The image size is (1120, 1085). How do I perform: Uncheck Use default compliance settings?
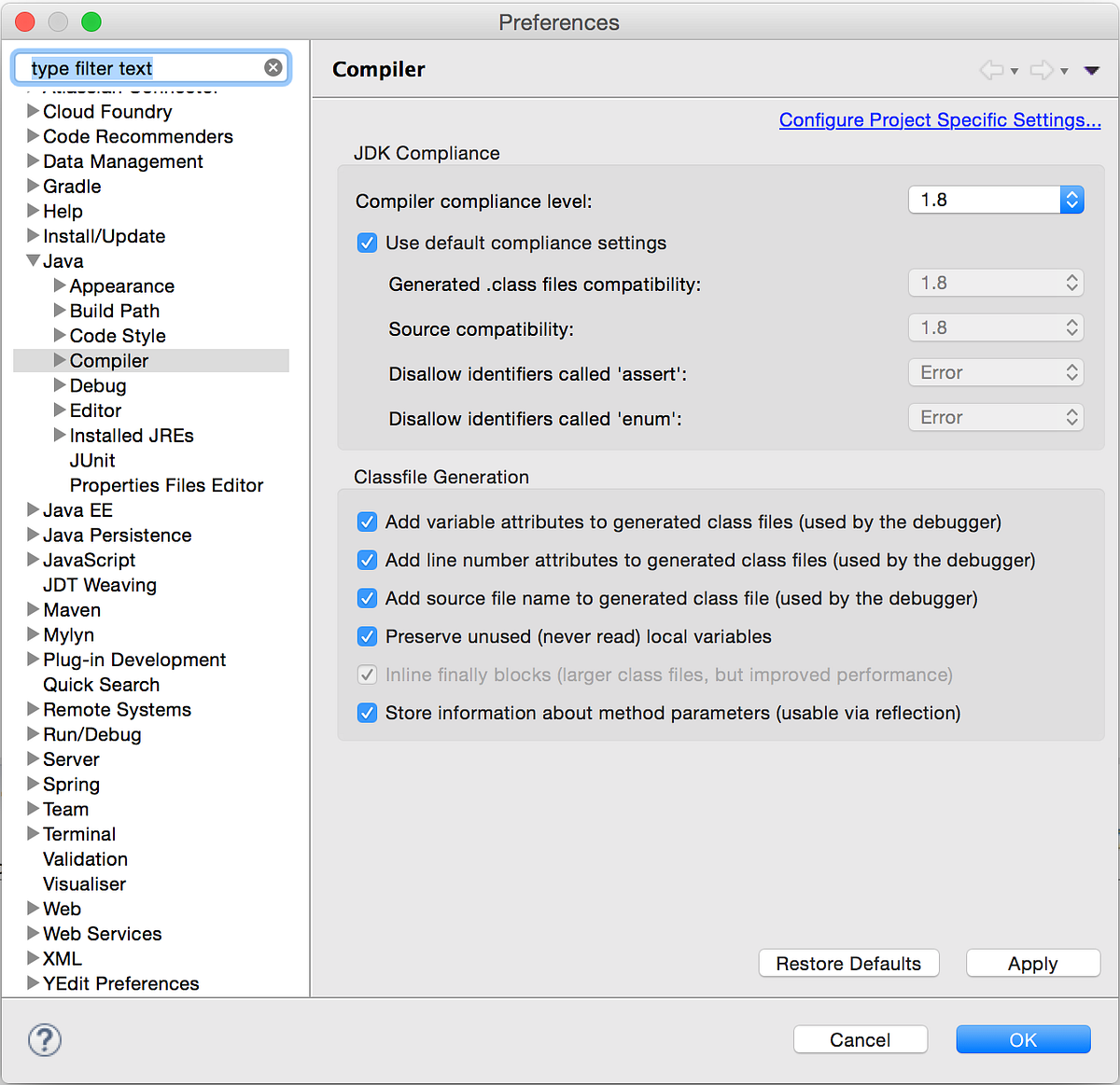click(x=367, y=243)
